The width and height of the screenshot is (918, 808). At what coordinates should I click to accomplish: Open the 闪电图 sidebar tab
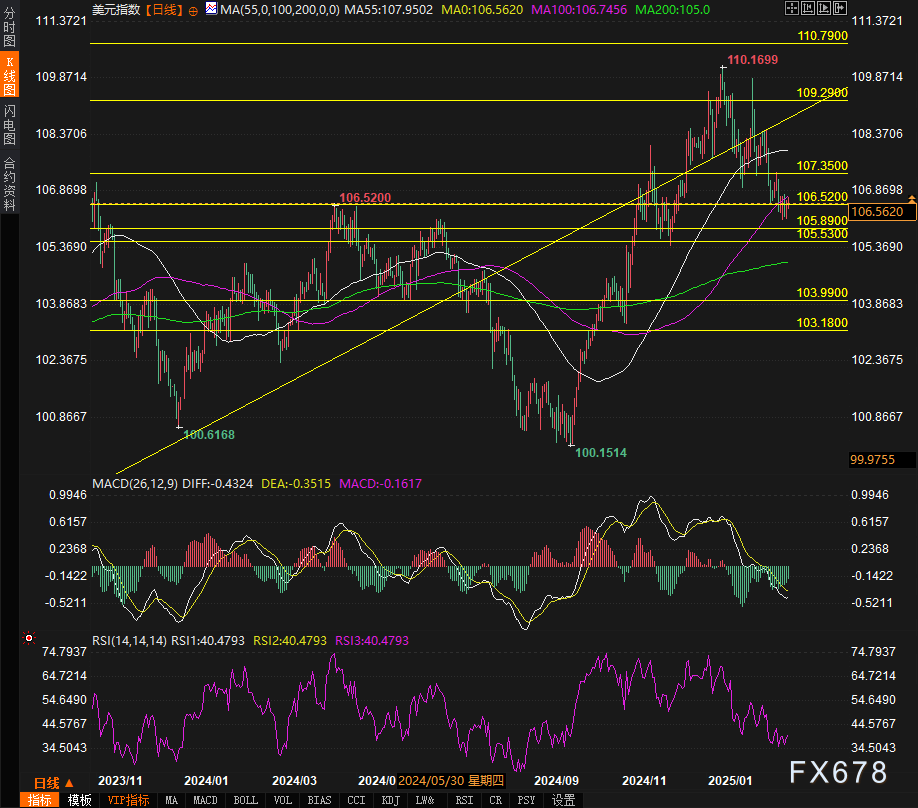tap(9, 124)
